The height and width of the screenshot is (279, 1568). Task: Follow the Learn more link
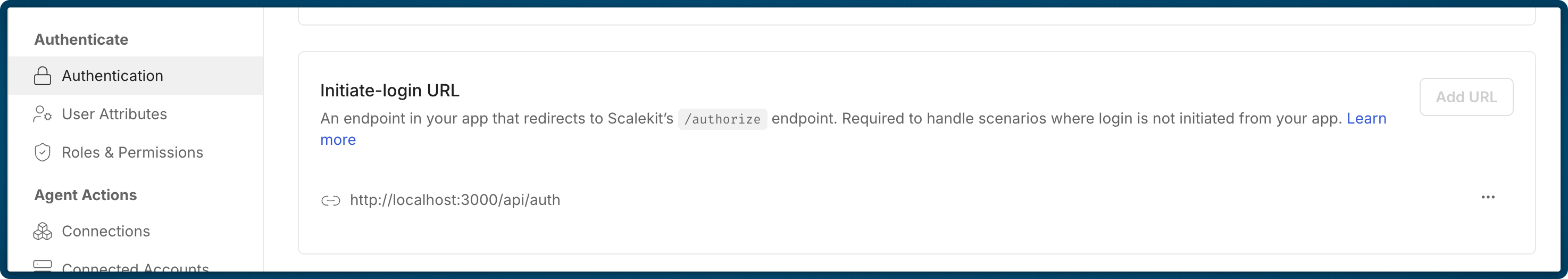[1366, 119]
